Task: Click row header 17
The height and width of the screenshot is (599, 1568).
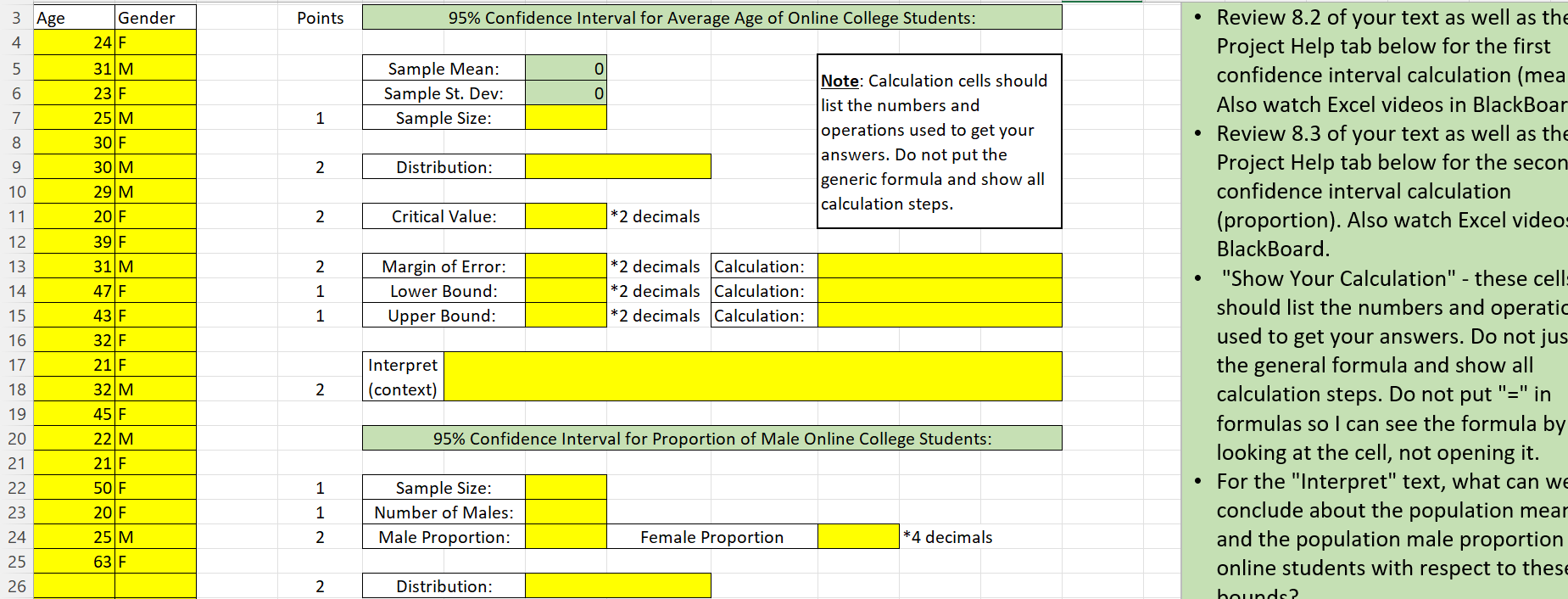Action: [16, 365]
